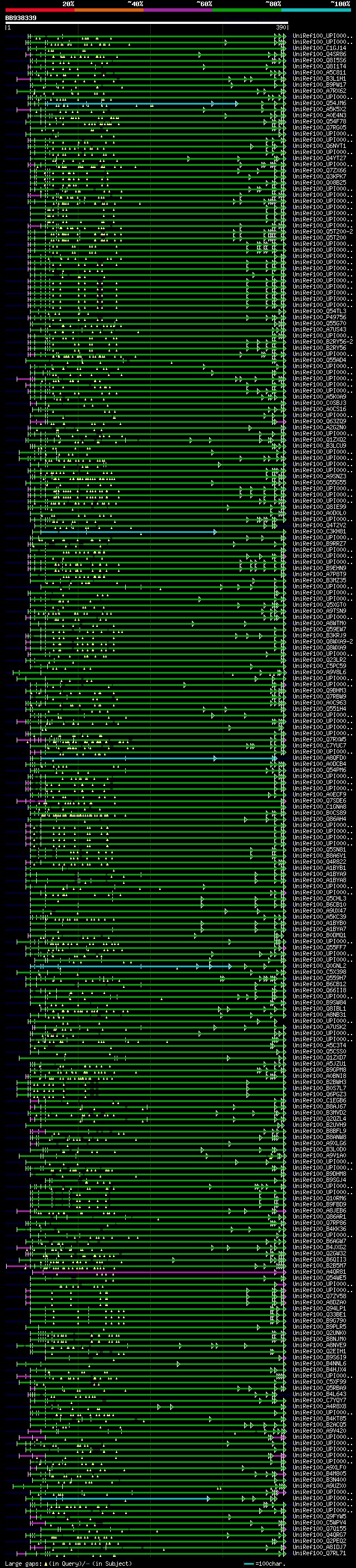The image size is (356, 1568).
Task: Select the UniRef100_C0SBJ3 label
Action: tap(319, 403)
